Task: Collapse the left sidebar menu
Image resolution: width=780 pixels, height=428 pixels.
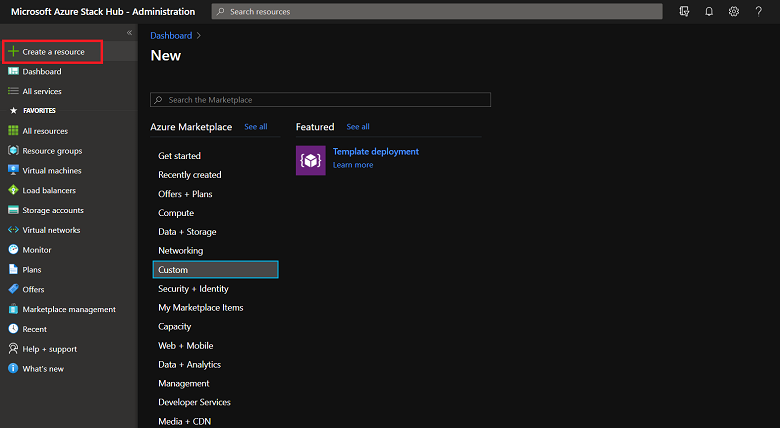Action: 129,33
